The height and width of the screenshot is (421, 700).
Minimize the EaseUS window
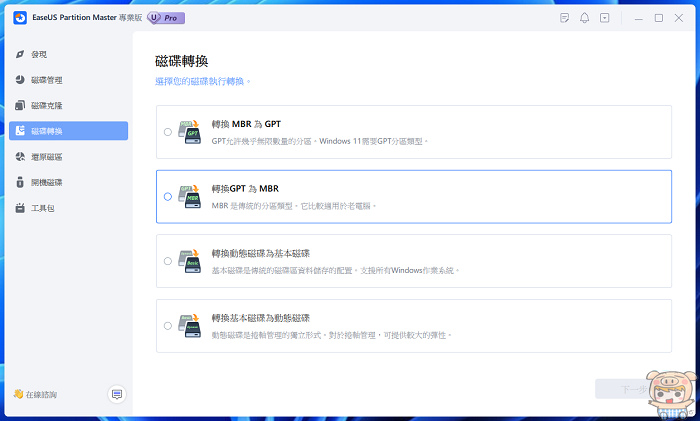638,18
